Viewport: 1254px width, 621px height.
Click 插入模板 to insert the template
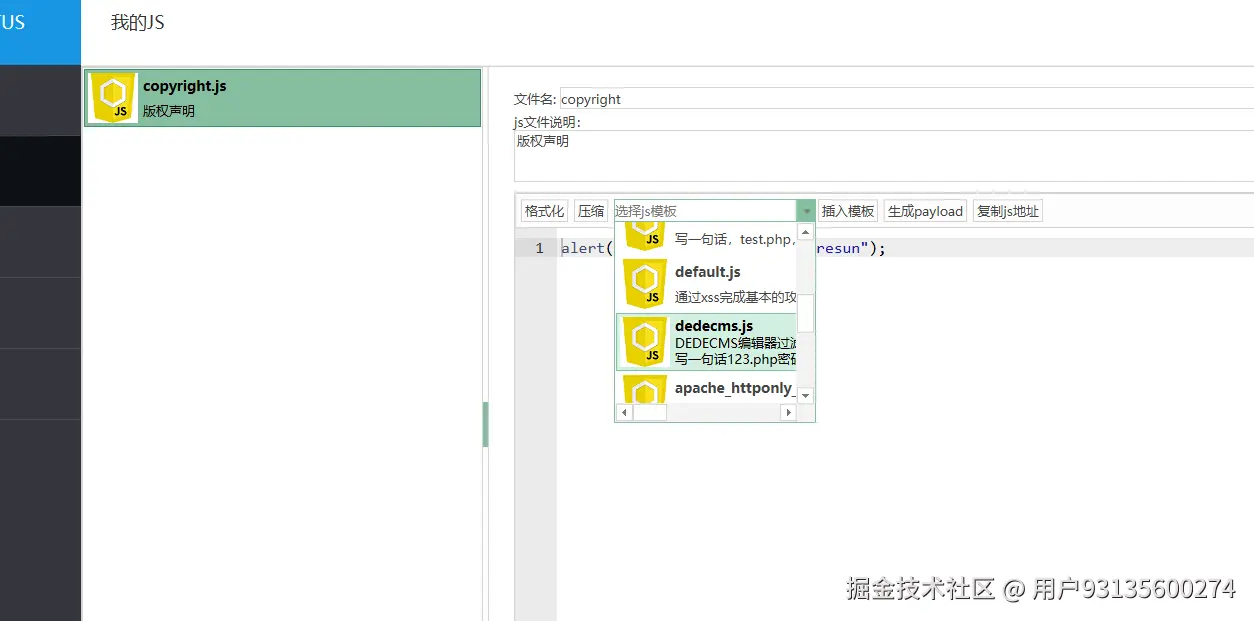848,210
